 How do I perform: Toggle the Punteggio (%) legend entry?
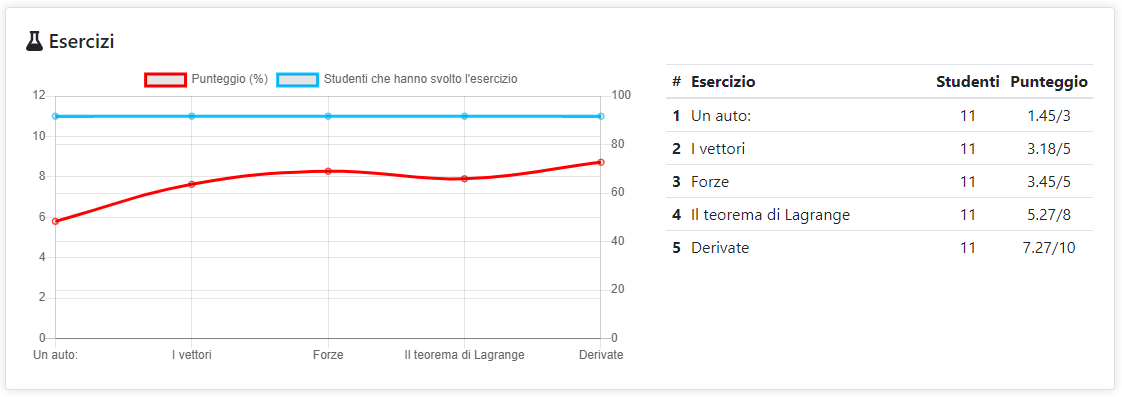coord(206,79)
